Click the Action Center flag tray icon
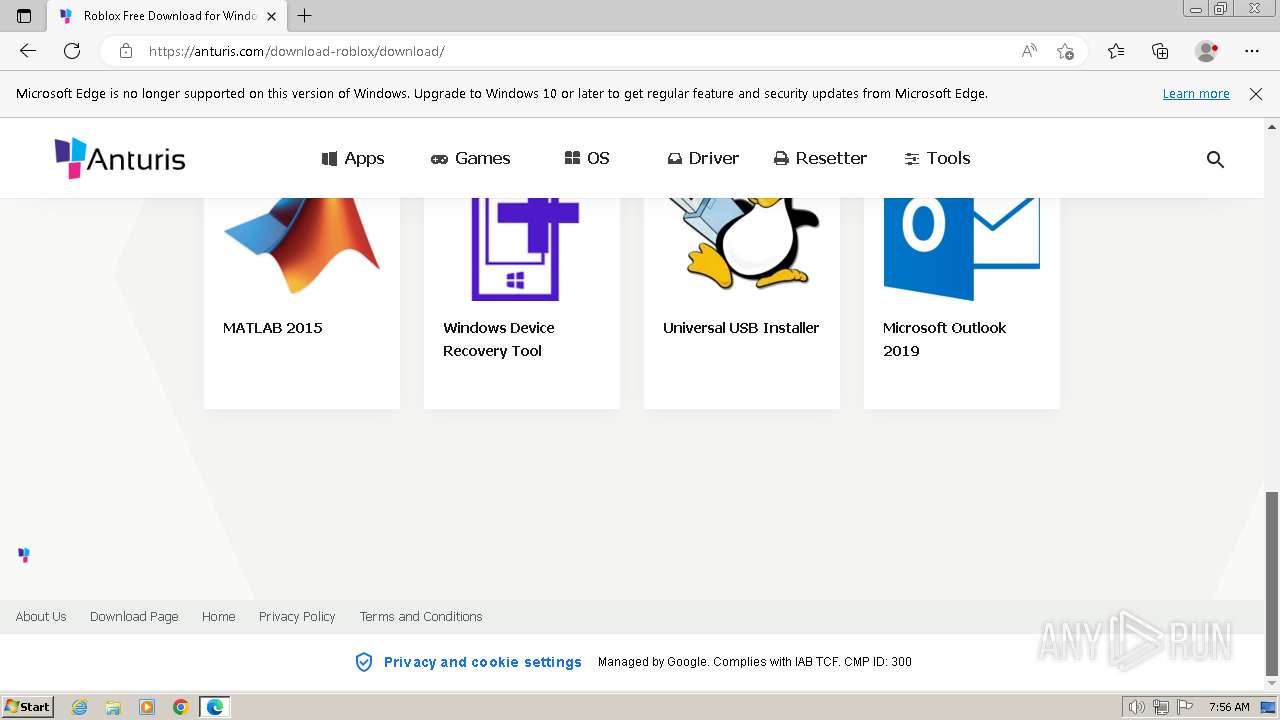The height and width of the screenshot is (720, 1280). click(x=1185, y=707)
